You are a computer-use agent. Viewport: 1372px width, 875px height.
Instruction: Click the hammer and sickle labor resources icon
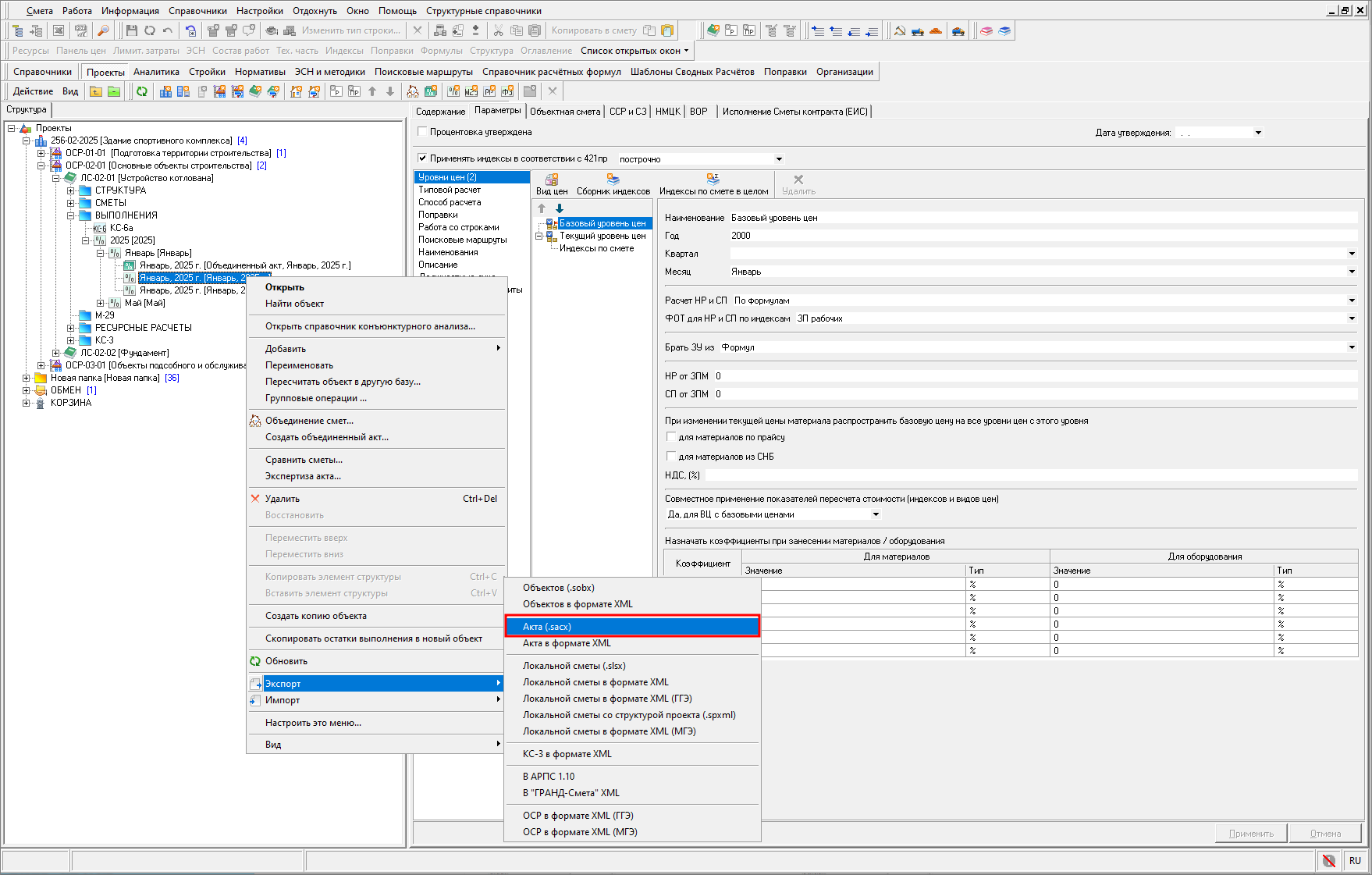click(899, 30)
